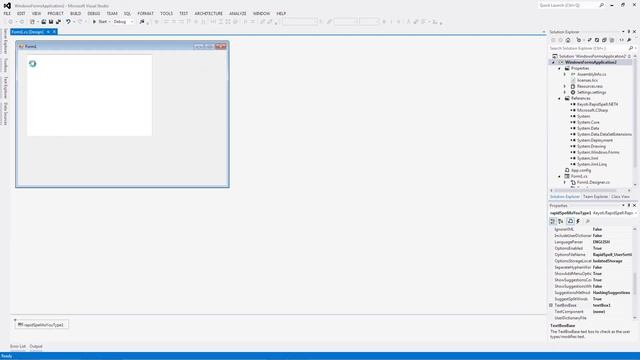Select AssemblyInfo.cs in Solution Explorer
This screenshot has height=360, width=640.
(x=591, y=74)
